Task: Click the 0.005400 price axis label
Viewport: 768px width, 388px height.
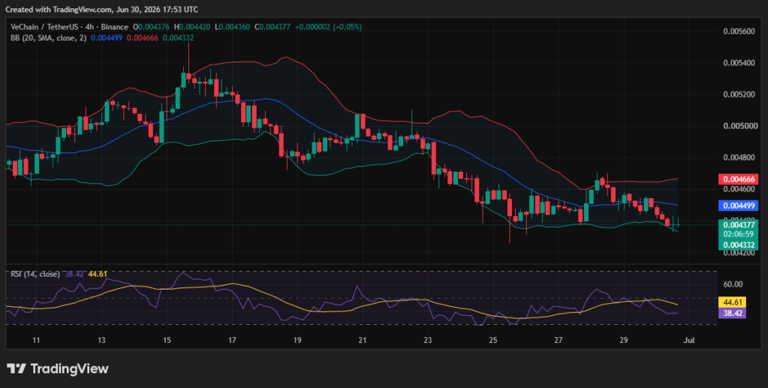Action: tap(739, 63)
